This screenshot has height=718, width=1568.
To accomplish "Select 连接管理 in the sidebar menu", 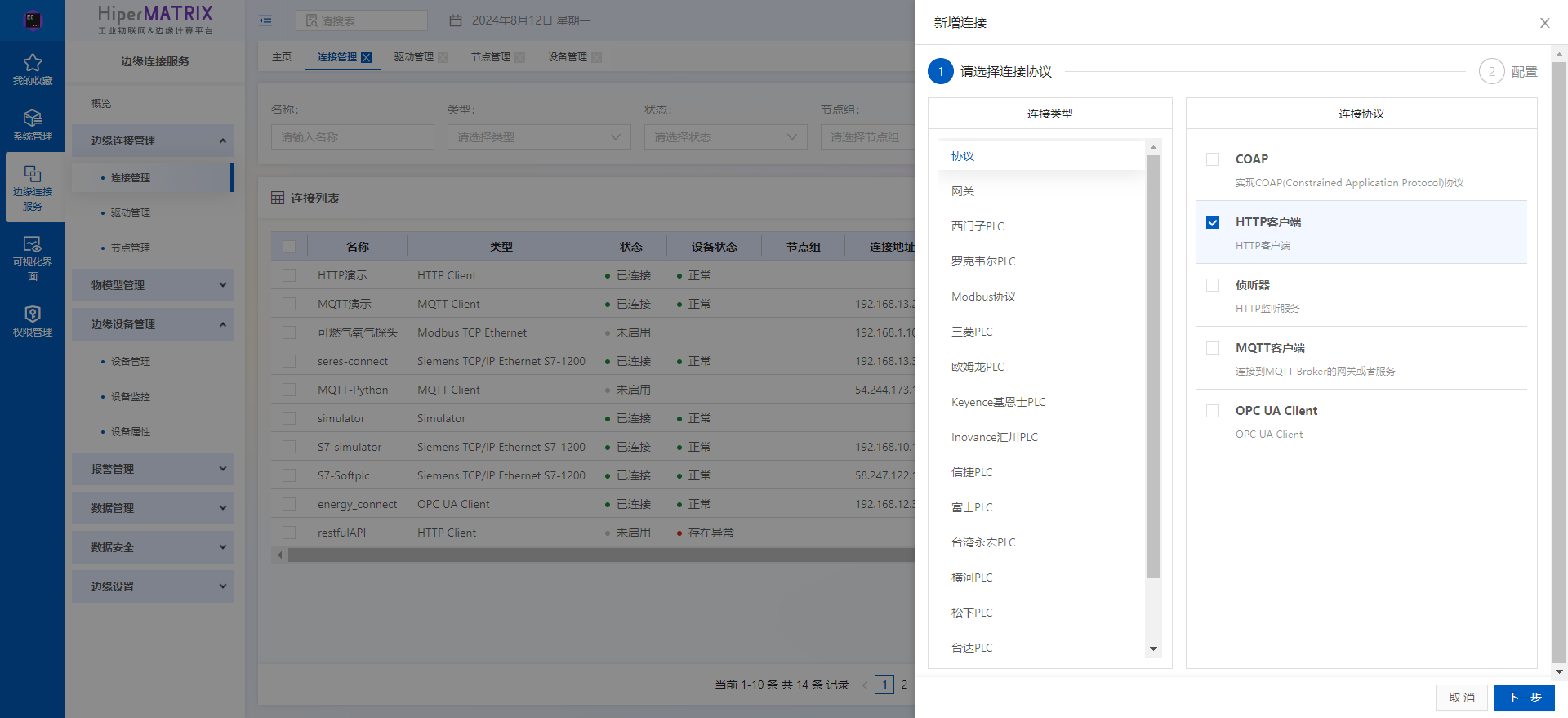I will (x=153, y=178).
